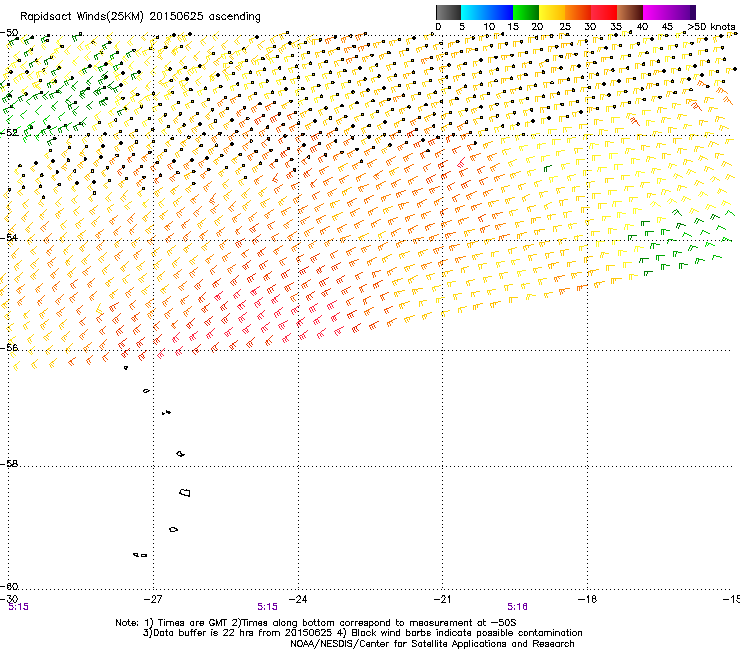Click the '-50' latitude axis label
740x650 pixels.
9,33
